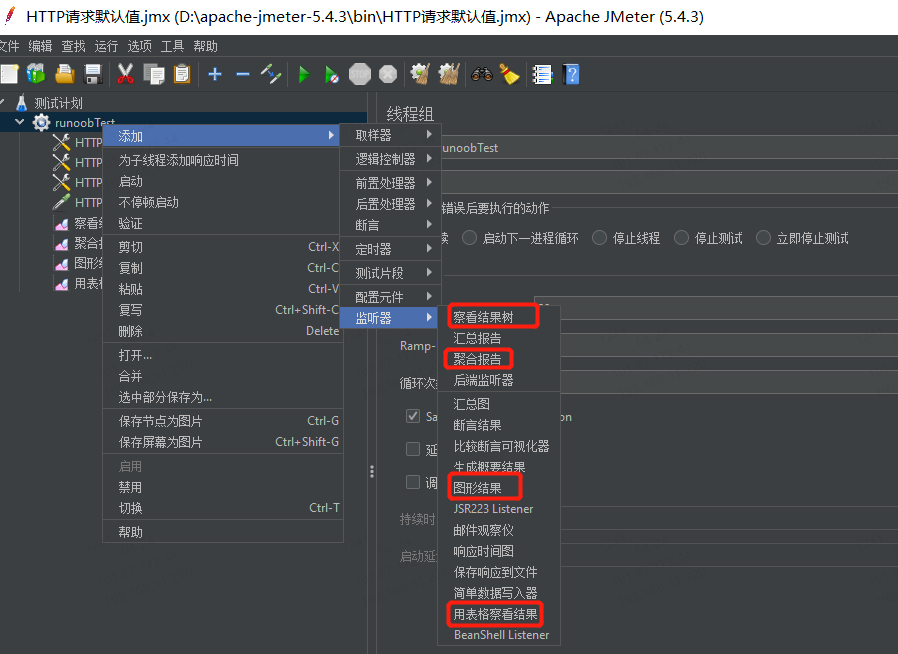898x654 pixels.
Task: Click the Clear All double broom icon
Action: pos(448,74)
